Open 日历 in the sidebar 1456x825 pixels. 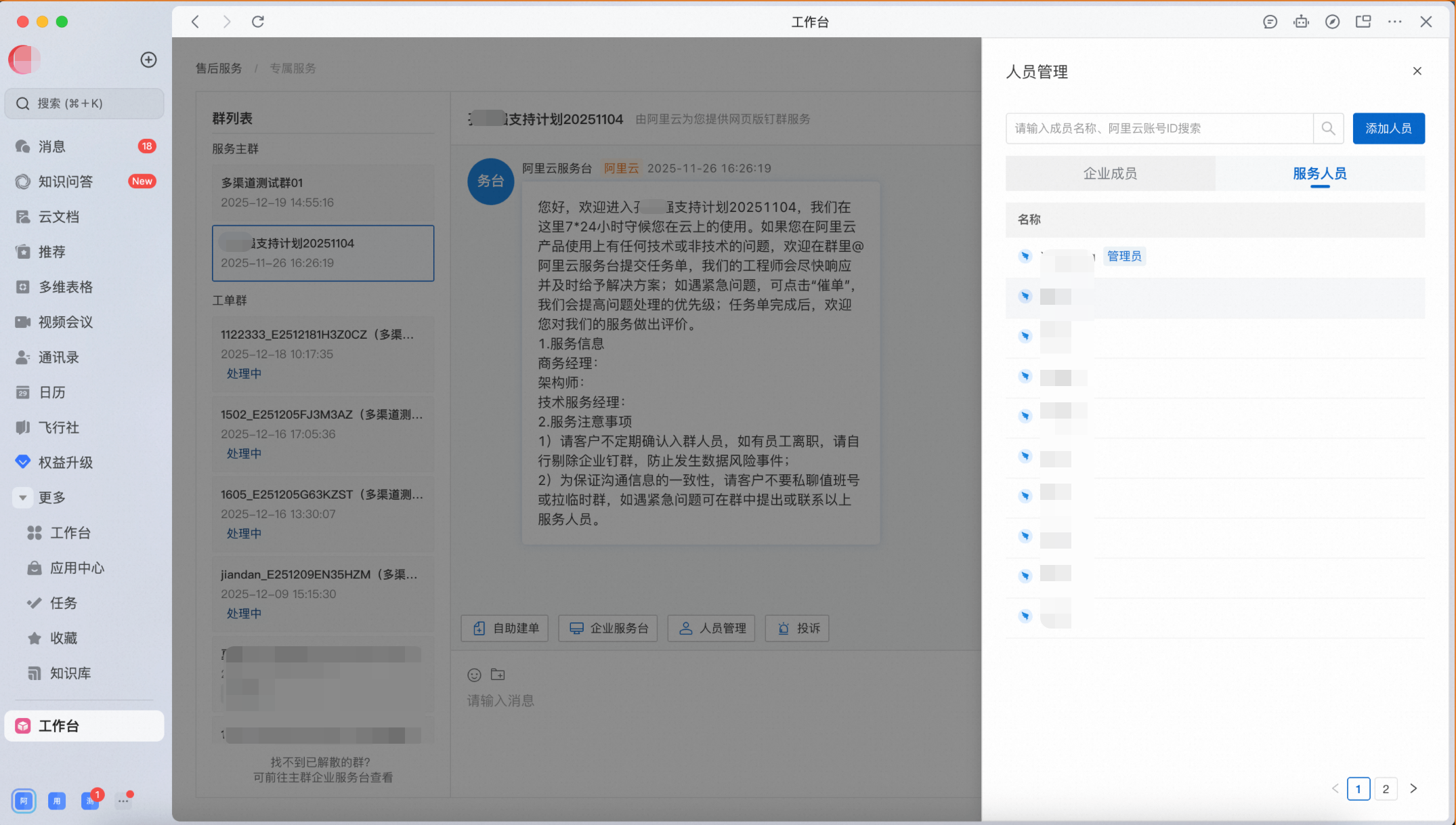tap(52, 392)
